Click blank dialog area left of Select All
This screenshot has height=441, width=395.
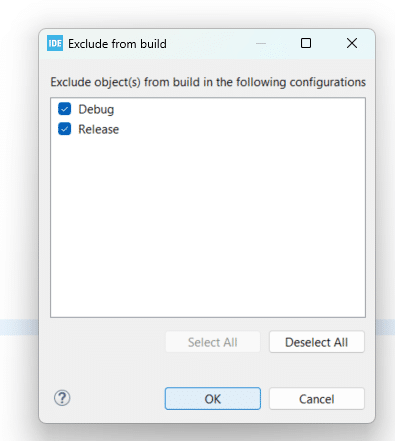[107, 342]
